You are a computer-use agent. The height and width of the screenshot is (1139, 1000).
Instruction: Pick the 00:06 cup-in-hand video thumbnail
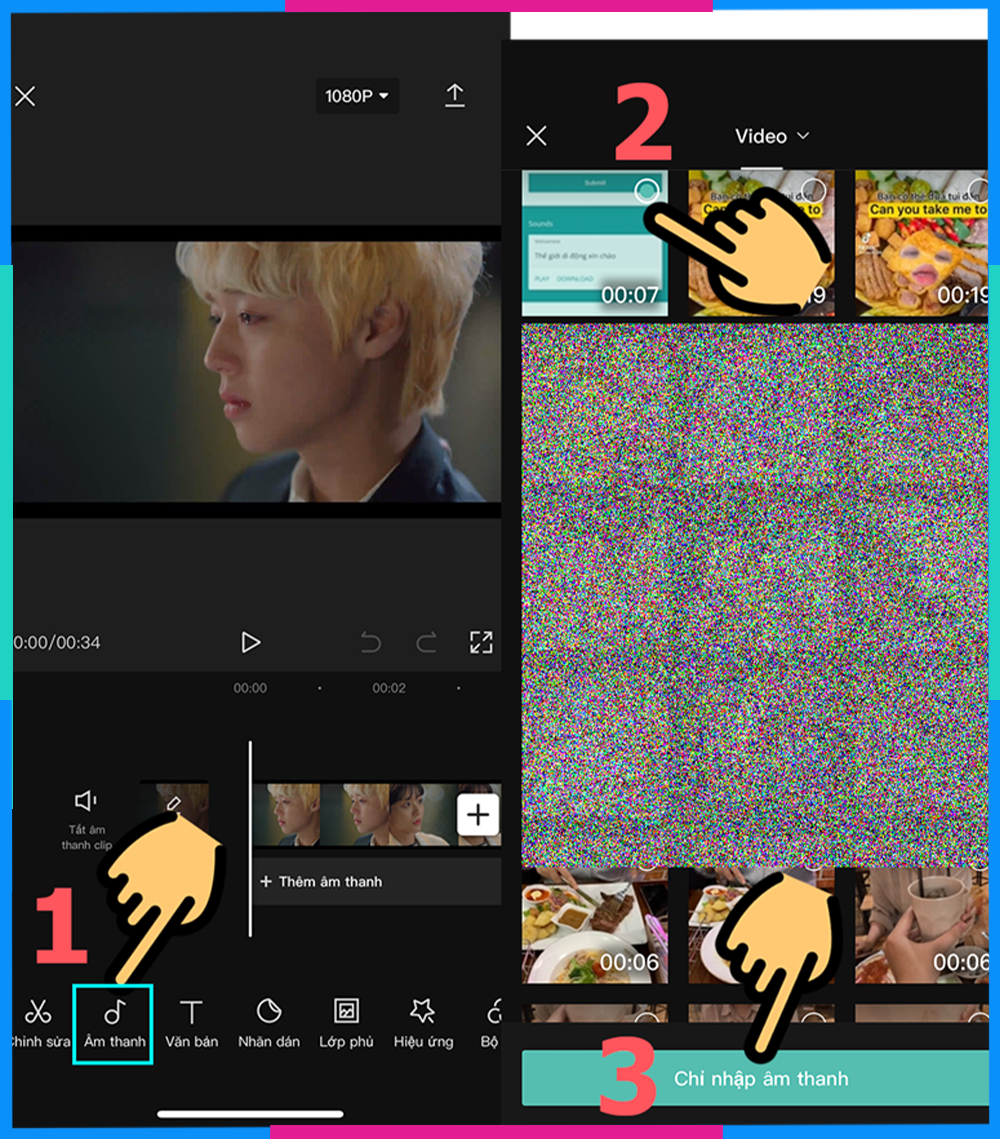[921, 925]
